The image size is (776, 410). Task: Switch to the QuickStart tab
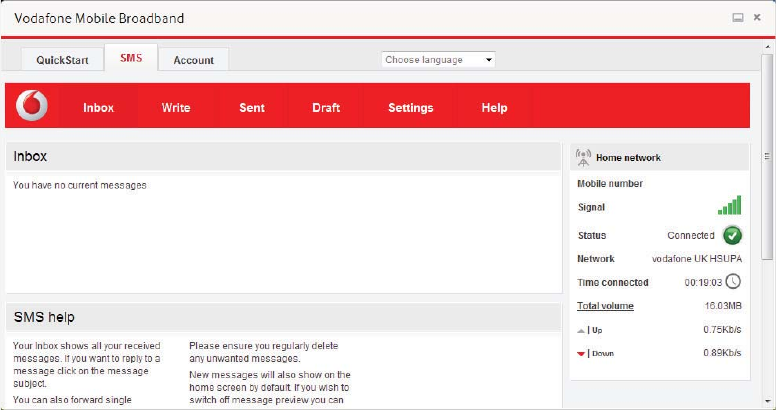click(x=62, y=60)
